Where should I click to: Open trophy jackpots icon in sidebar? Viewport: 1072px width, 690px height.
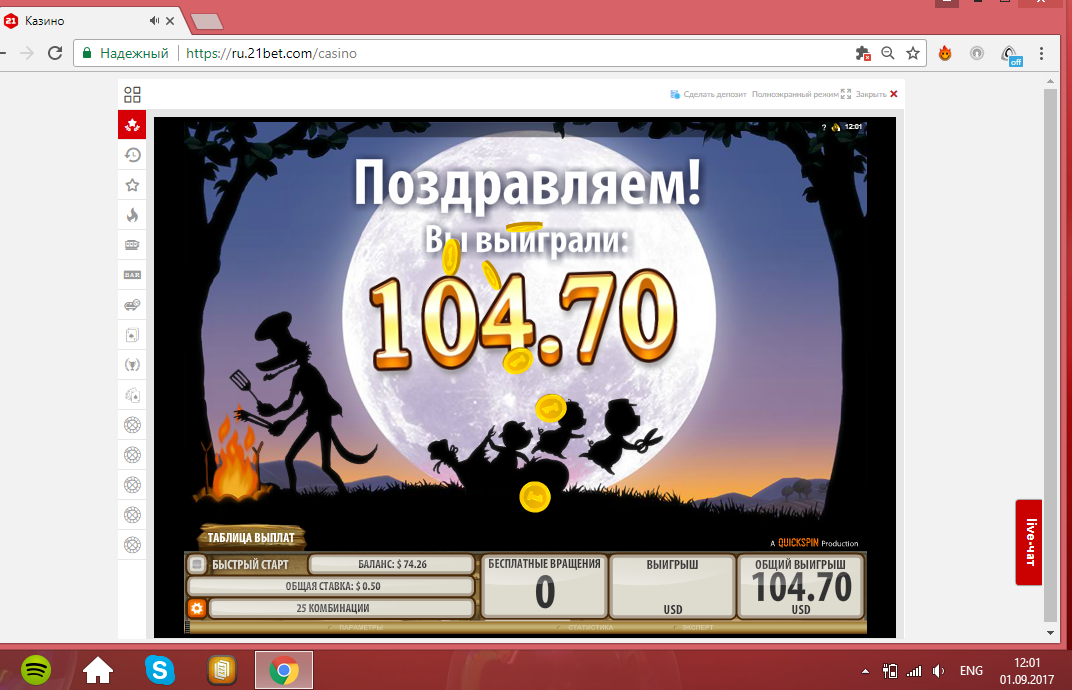tap(132, 364)
